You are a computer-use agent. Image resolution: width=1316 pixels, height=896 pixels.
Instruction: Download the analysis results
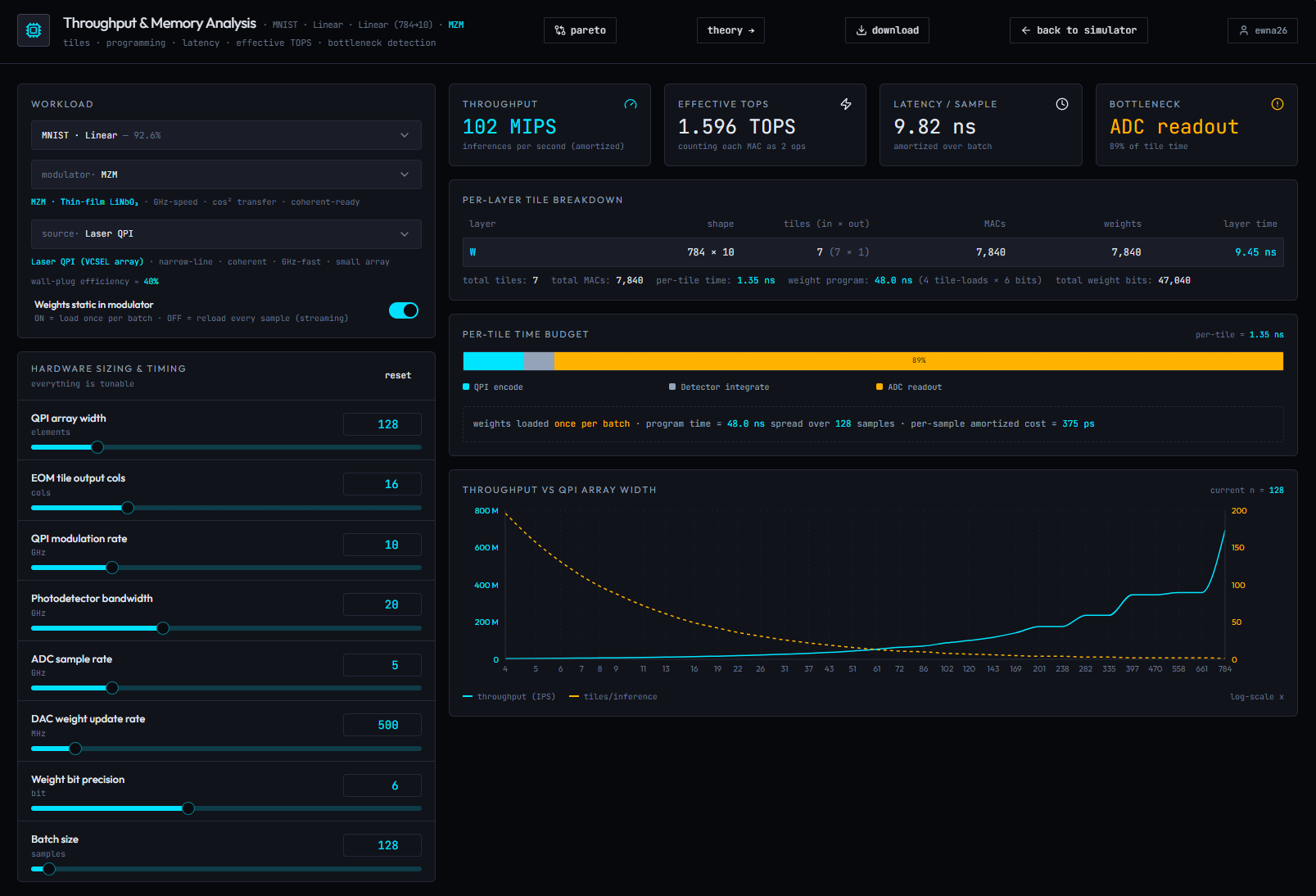[887, 30]
